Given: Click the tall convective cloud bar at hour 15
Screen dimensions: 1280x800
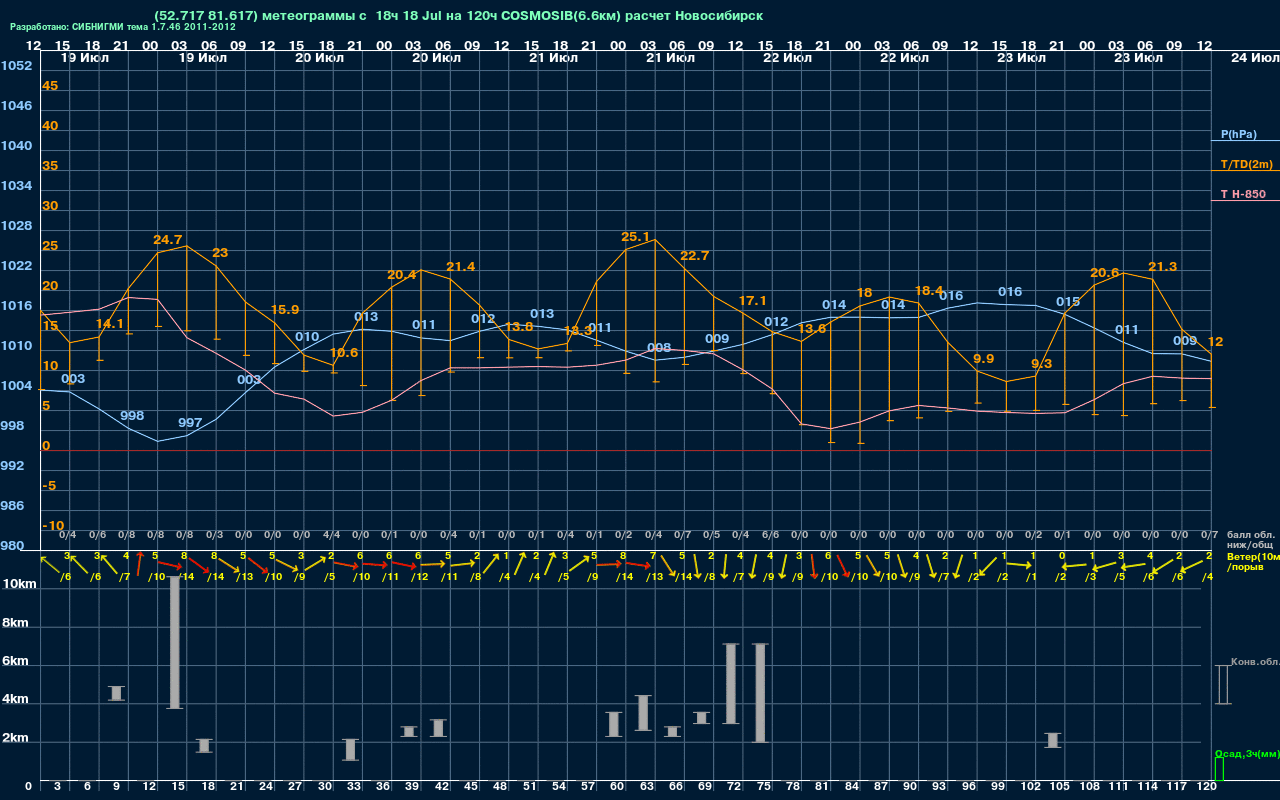Looking at the screenshot, I should 174,642.
